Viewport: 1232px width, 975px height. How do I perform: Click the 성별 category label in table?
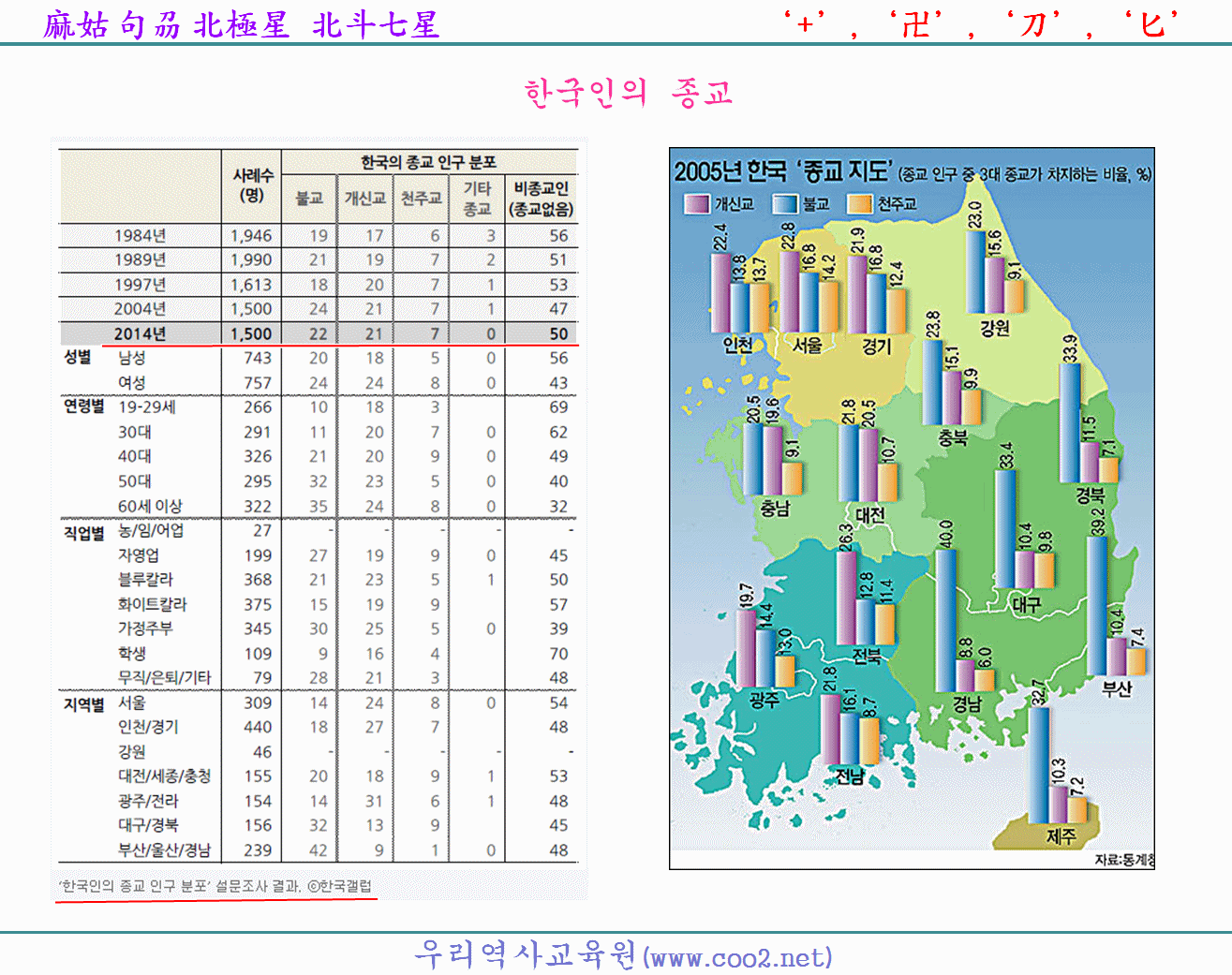78,357
